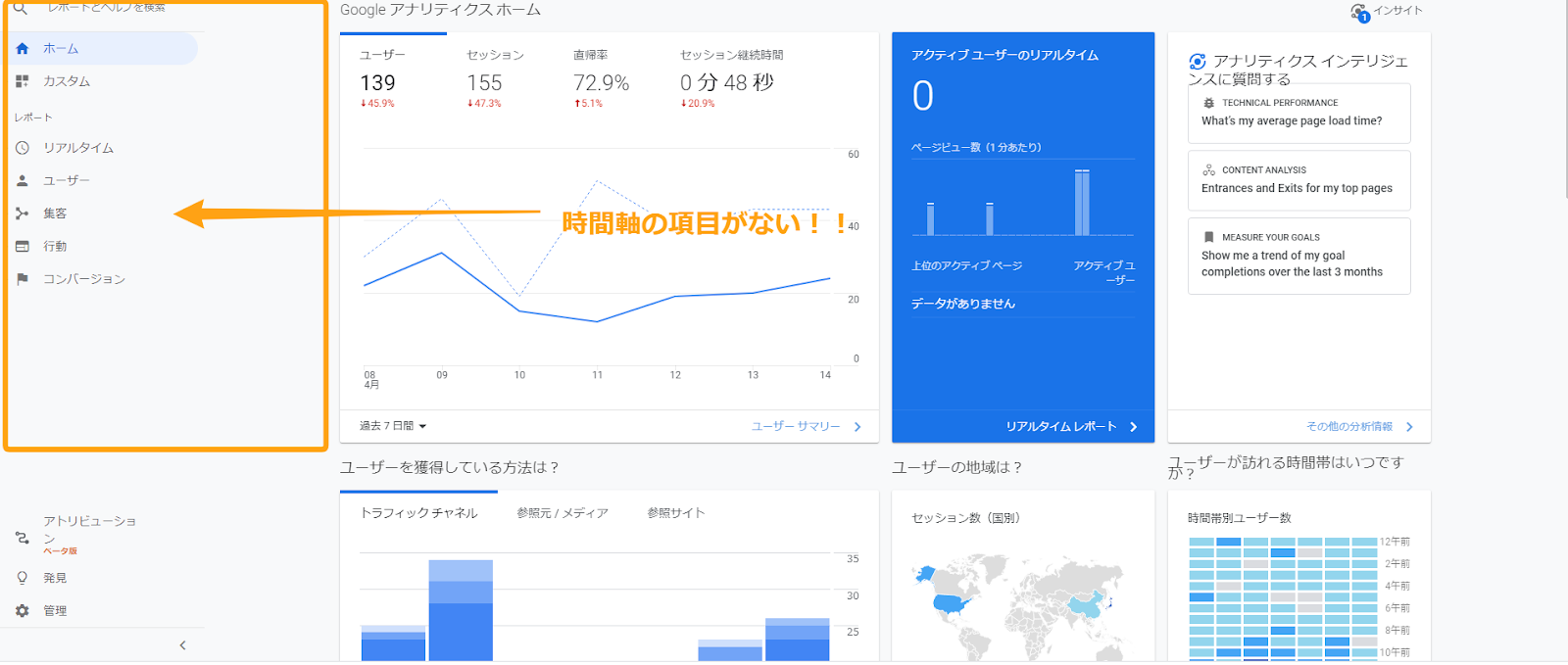Viewport: 1568px width, 665px height.
Task: Open the ユーザー サマリー link
Action: [796, 426]
